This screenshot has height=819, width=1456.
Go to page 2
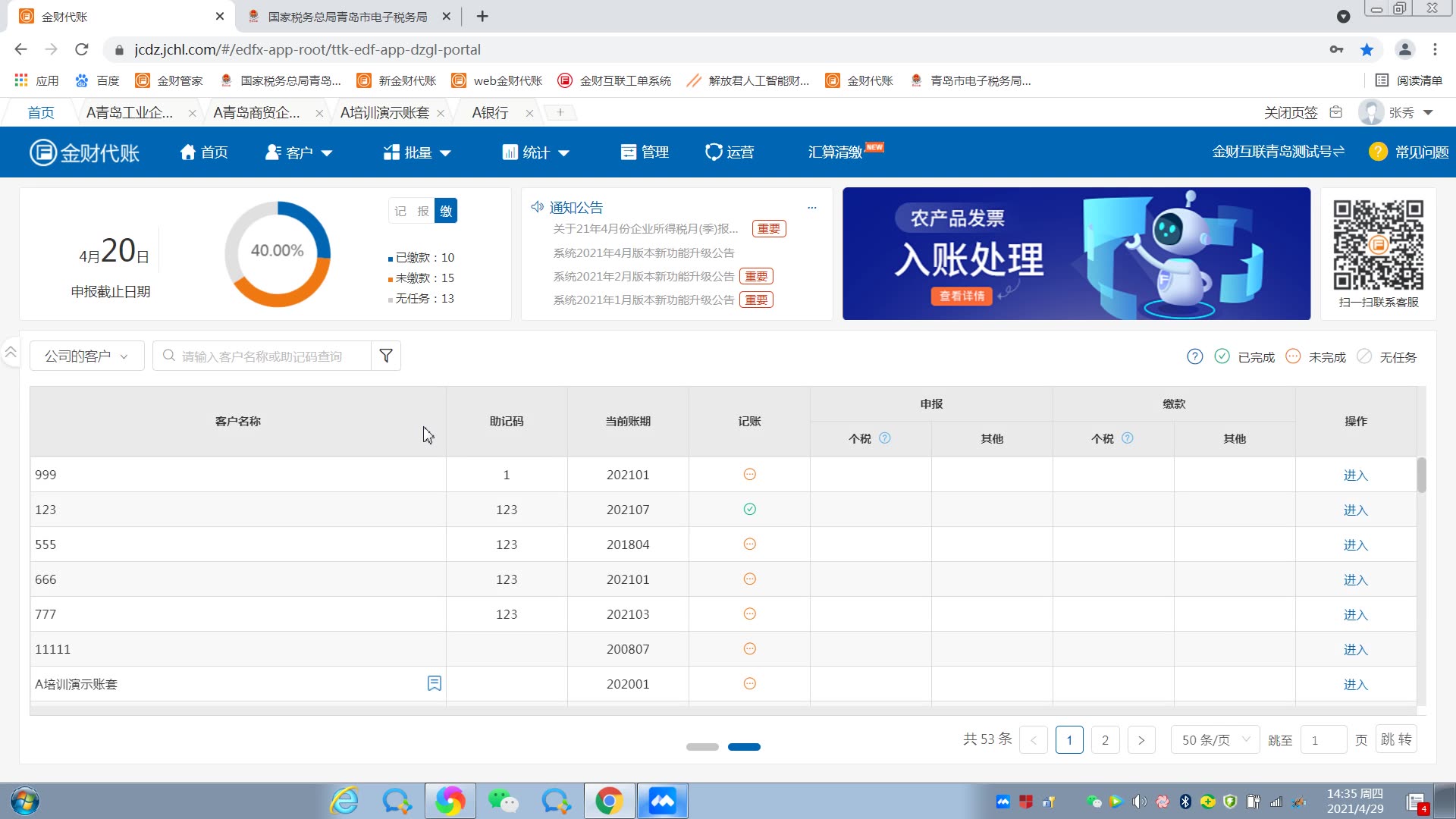[x=1105, y=739]
